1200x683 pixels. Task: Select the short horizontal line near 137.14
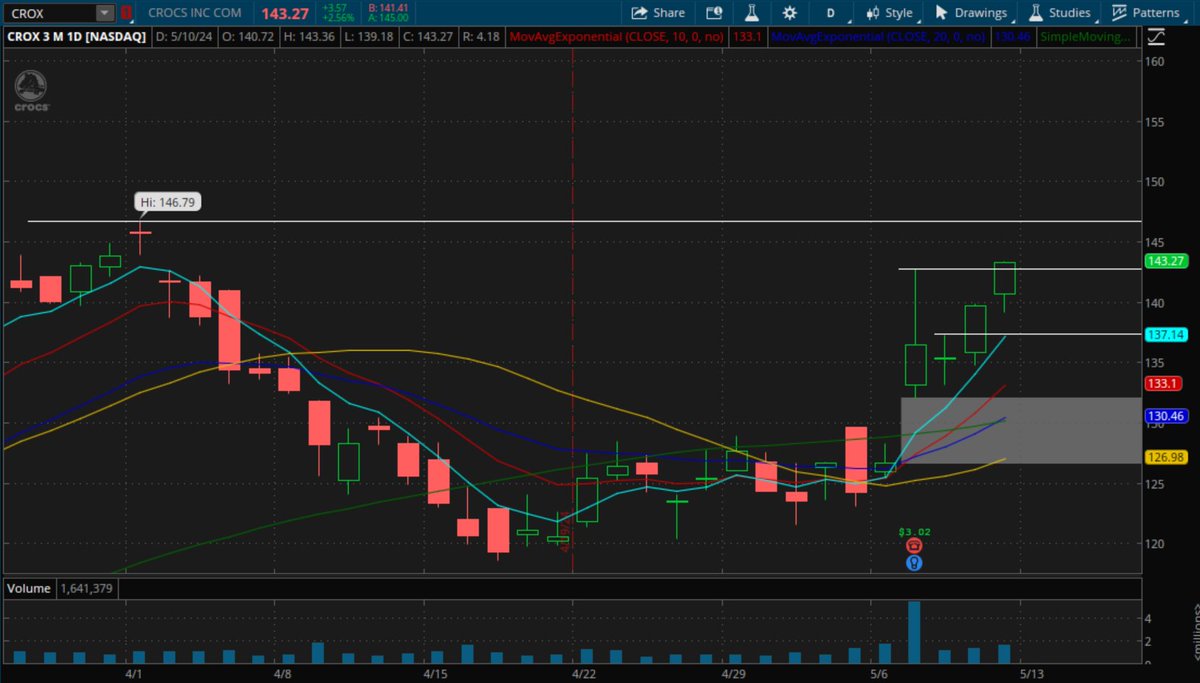(1037, 334)
